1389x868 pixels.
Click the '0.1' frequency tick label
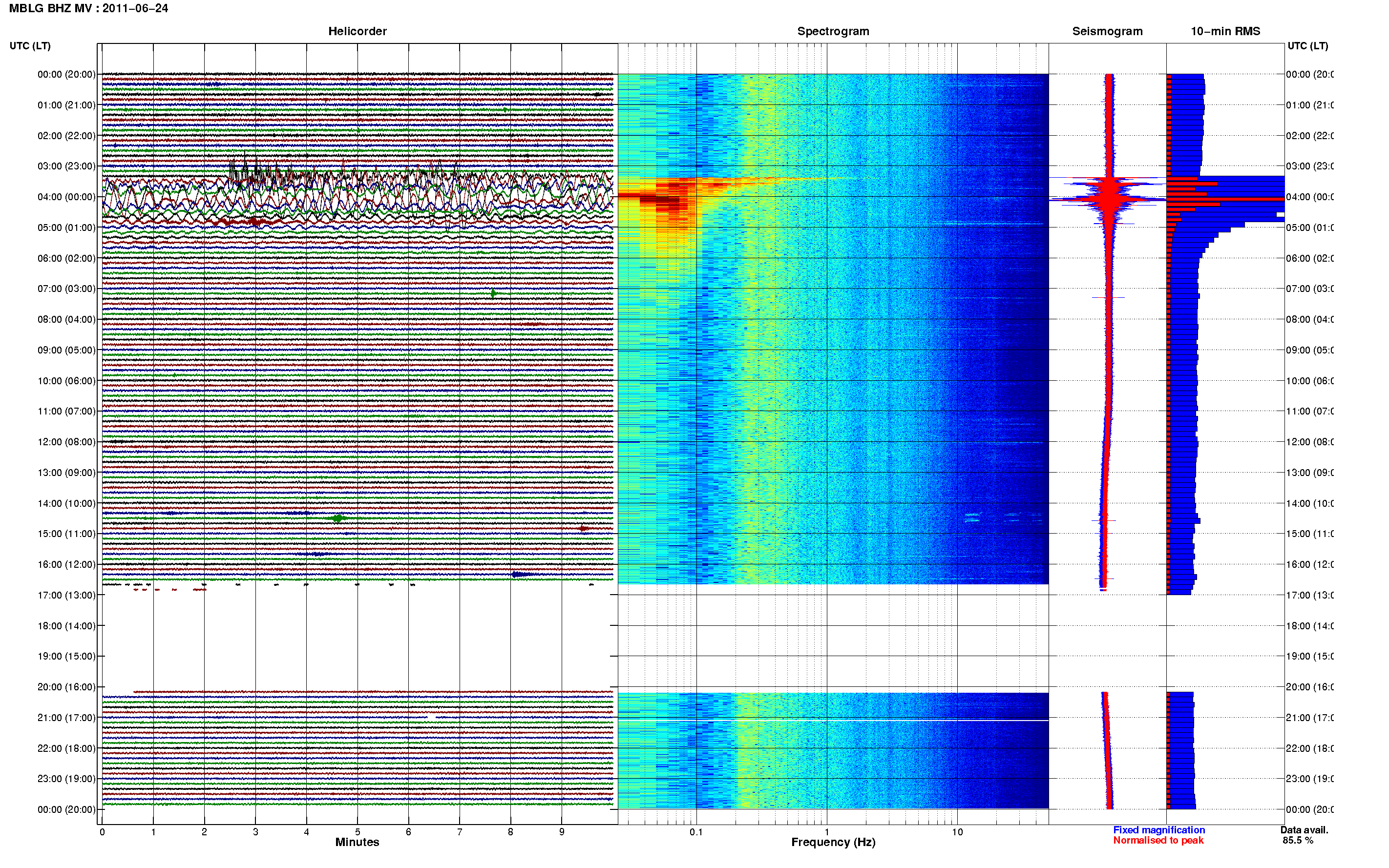(x=696, y=832)
